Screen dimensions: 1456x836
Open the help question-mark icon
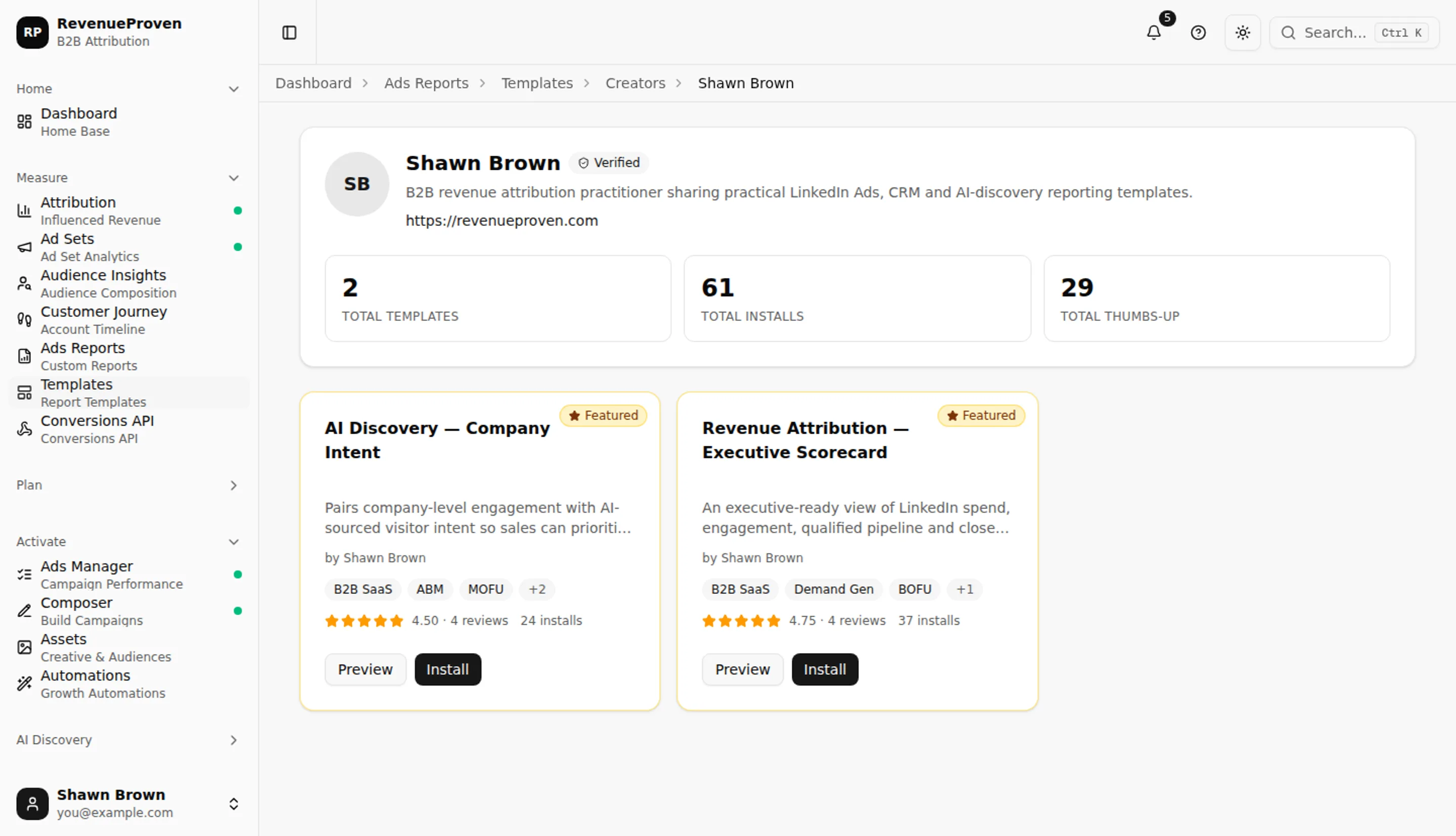point(1198,33)
